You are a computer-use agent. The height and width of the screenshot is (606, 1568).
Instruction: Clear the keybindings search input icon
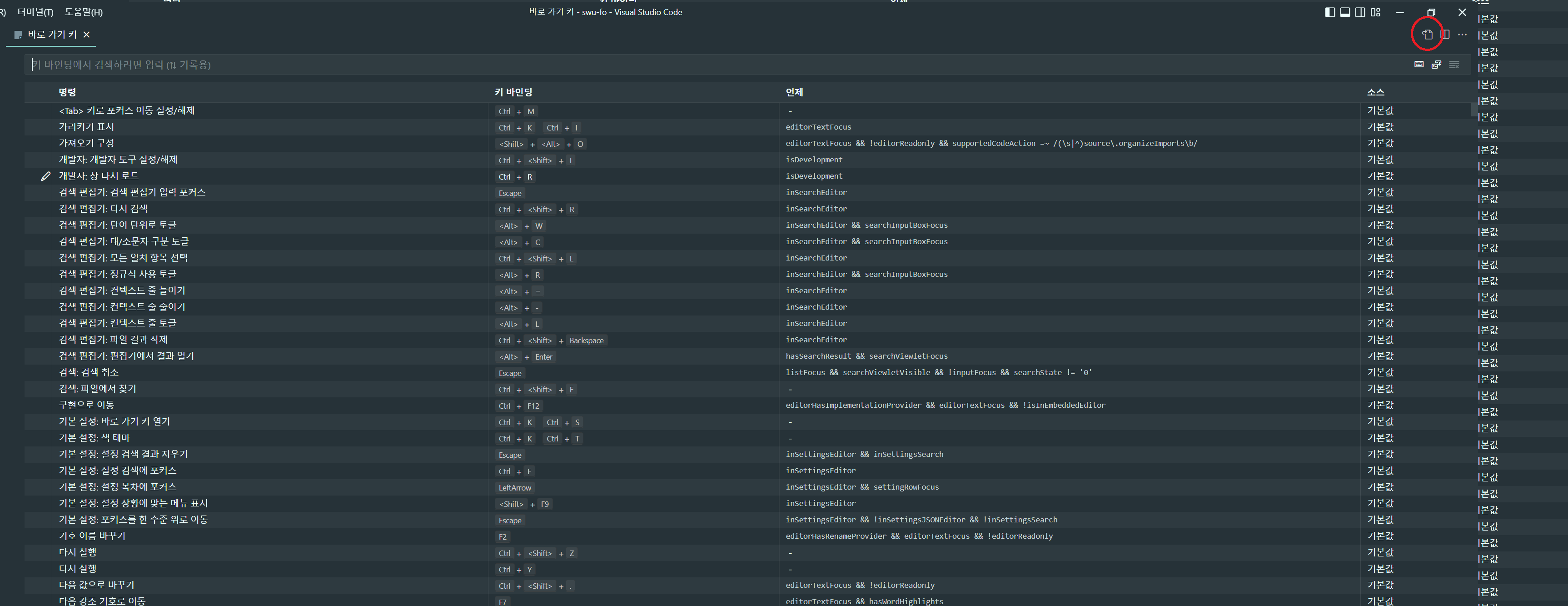[1454, 65]
